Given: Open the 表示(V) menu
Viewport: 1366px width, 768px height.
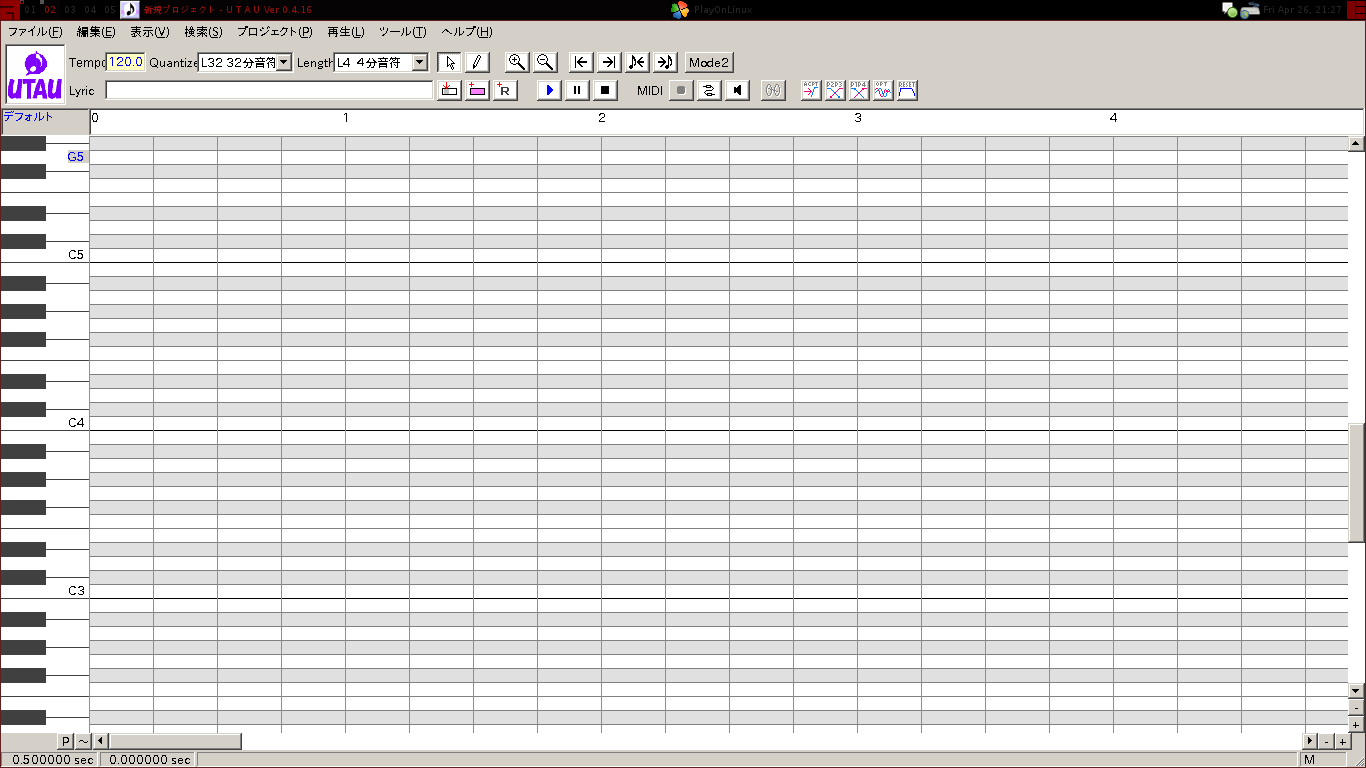Looking at the screenshot, I should click(150, 32).
